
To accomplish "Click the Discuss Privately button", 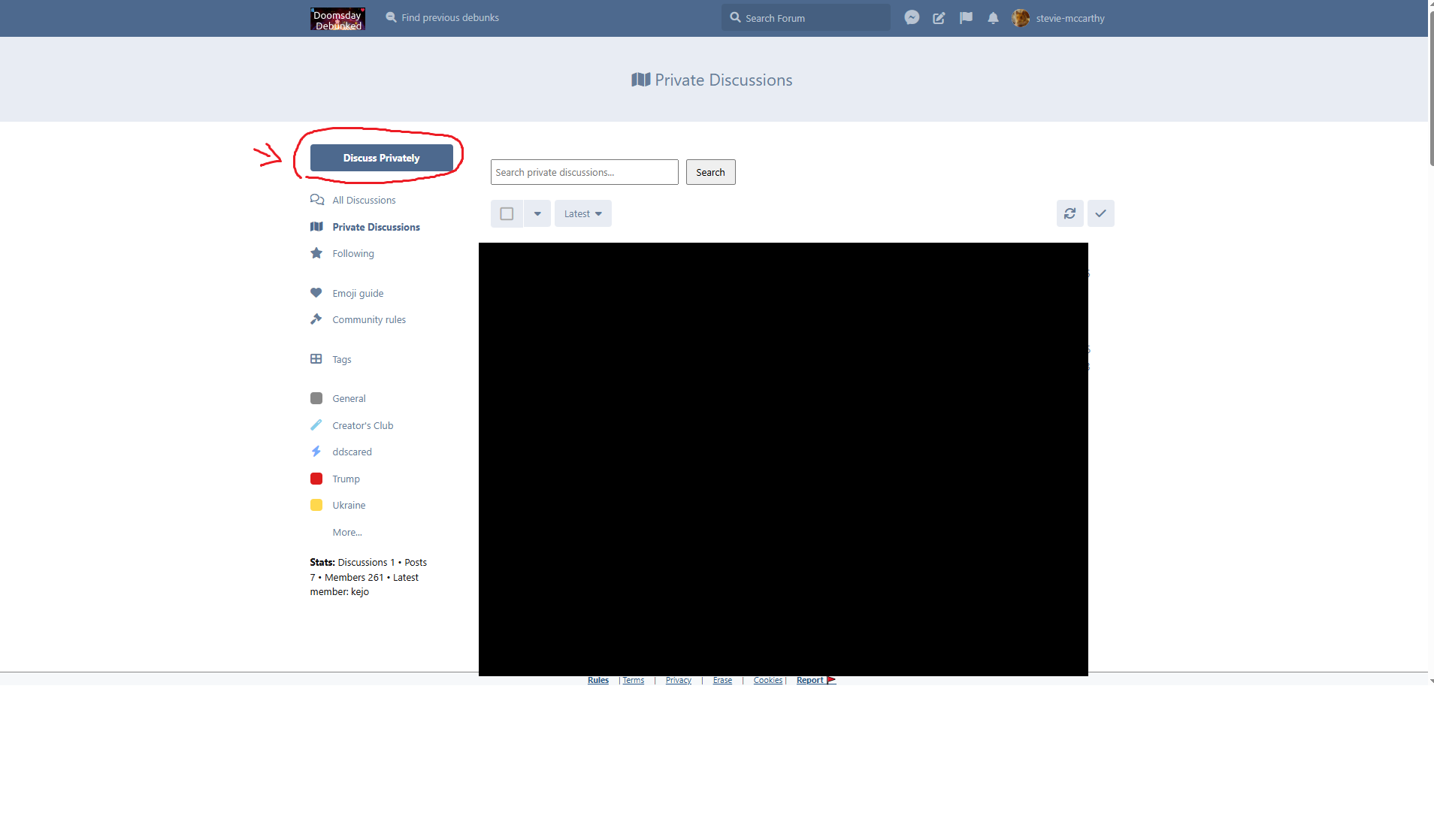I will tap(381, 158).
